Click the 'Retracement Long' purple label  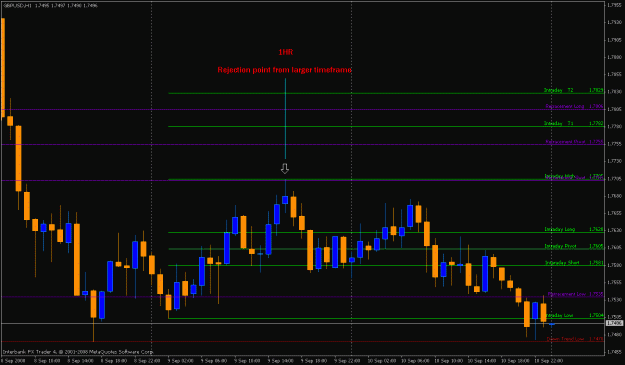click(565, 106)
